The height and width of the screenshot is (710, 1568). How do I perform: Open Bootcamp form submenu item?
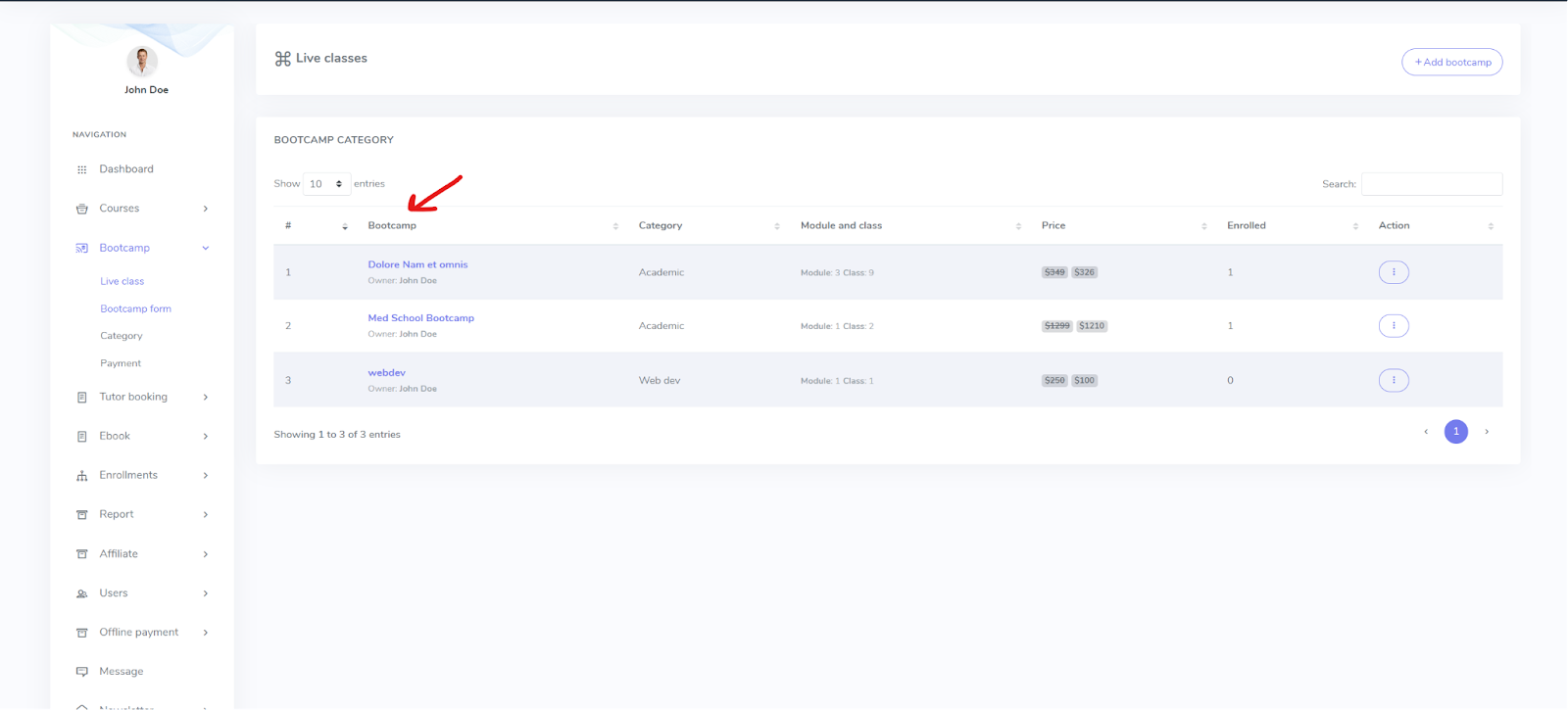[x=135, y=308]
